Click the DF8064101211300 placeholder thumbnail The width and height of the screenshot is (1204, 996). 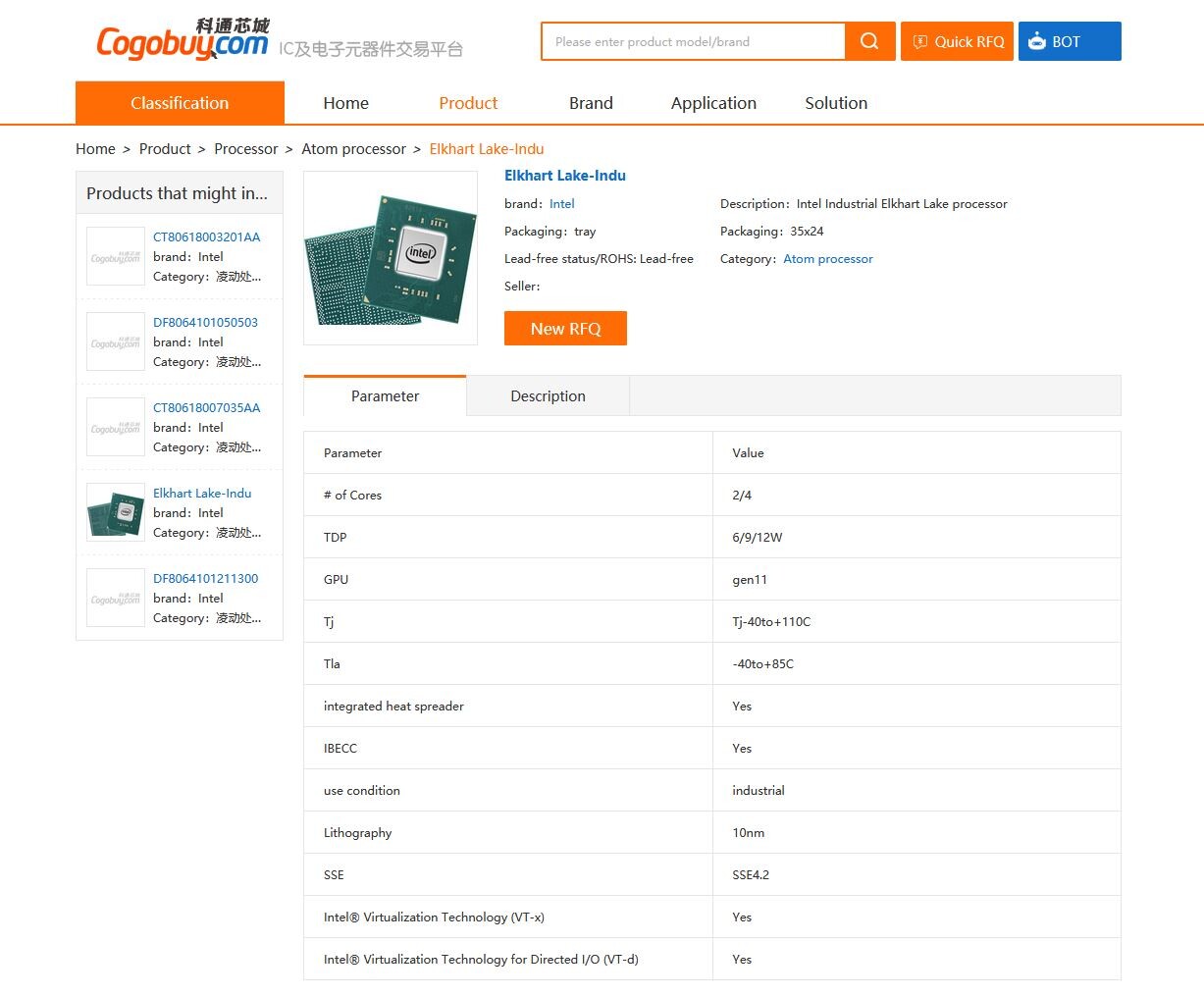[x=116, y=599]
